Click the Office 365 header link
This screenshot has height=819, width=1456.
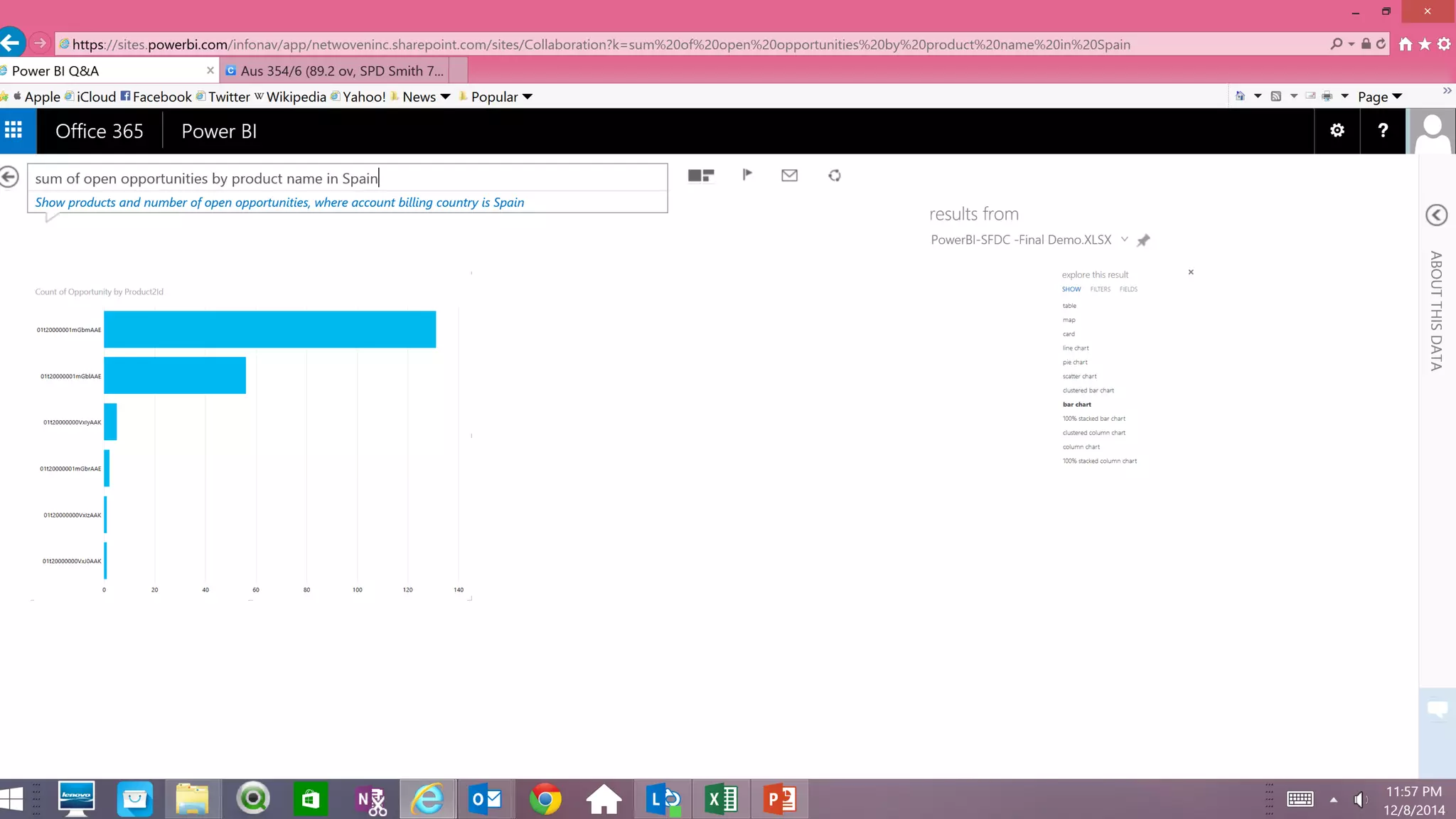[x=100, y=132]
